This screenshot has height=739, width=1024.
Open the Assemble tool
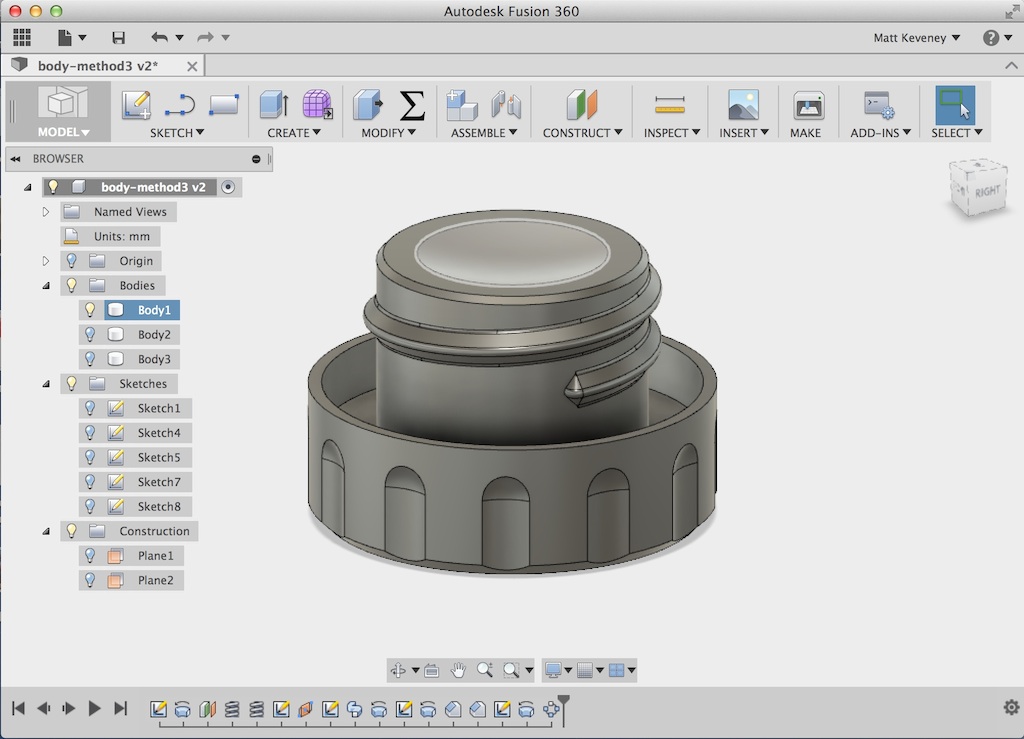461,105
